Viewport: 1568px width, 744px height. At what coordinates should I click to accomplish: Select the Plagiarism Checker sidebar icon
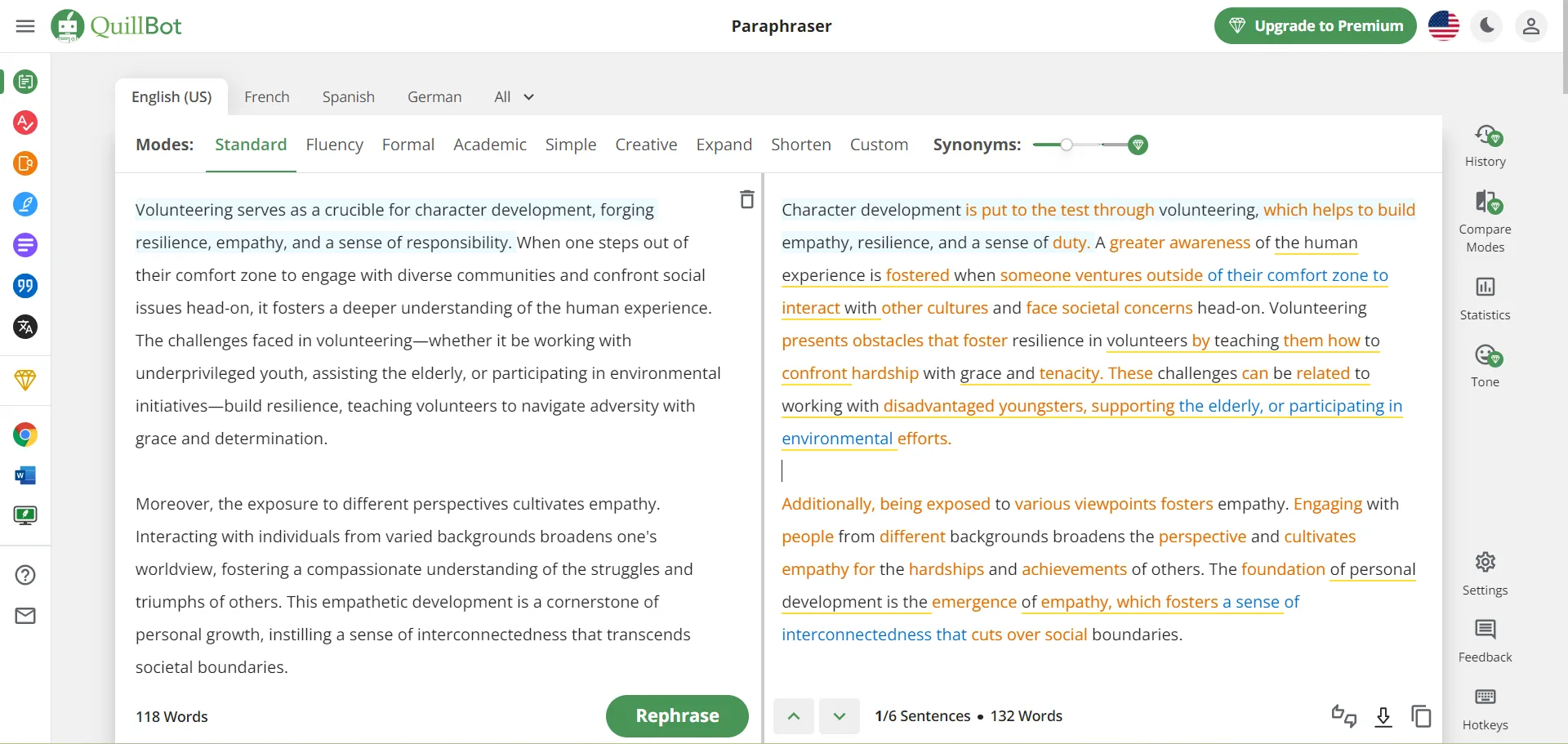coord(25,163)
